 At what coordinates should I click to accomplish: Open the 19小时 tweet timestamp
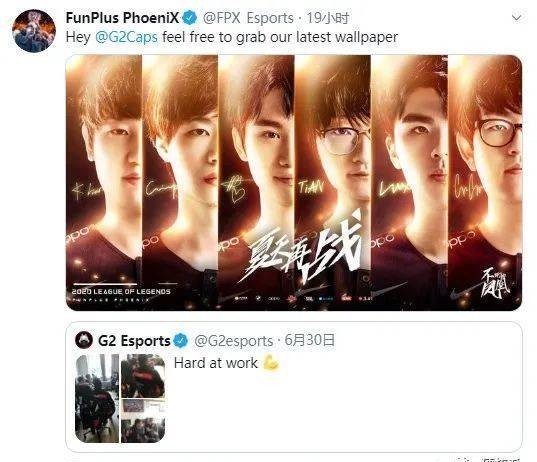pyautogui.click(x=327, y=18)
